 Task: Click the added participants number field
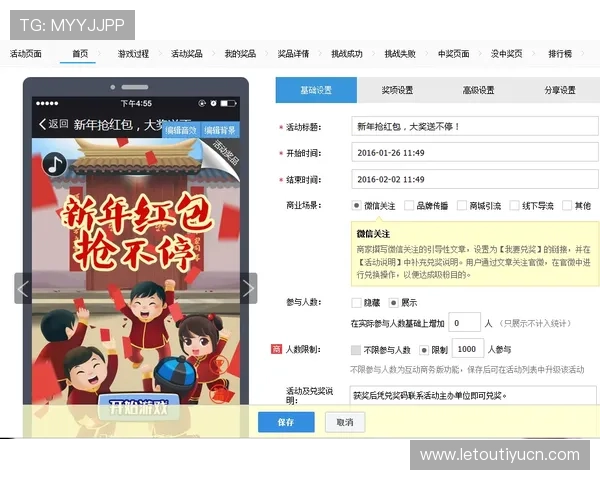464,323
